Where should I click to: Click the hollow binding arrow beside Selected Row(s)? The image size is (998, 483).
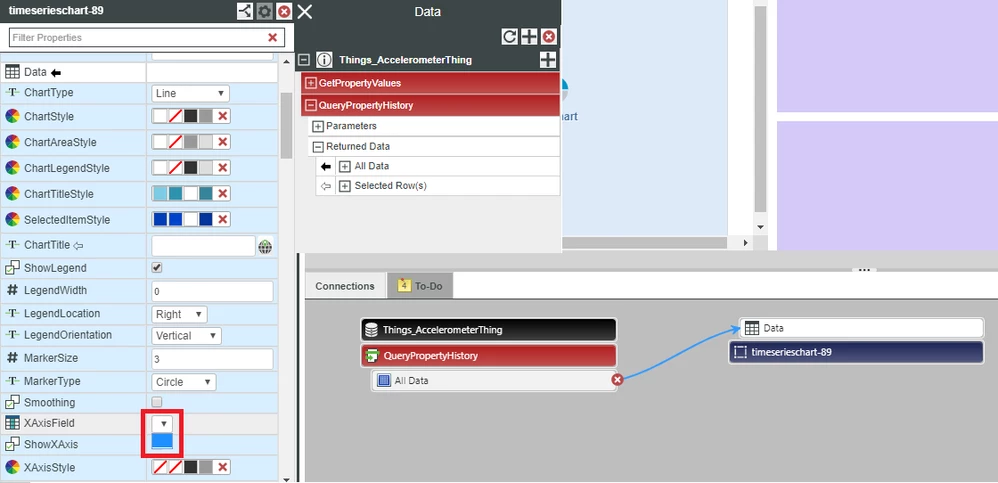tap(326, 186)
